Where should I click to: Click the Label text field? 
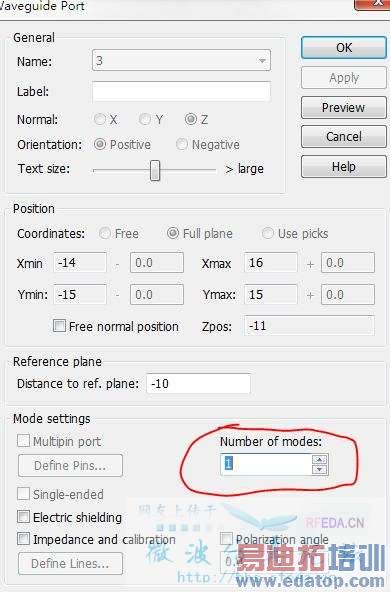click(x=181, y=91)
